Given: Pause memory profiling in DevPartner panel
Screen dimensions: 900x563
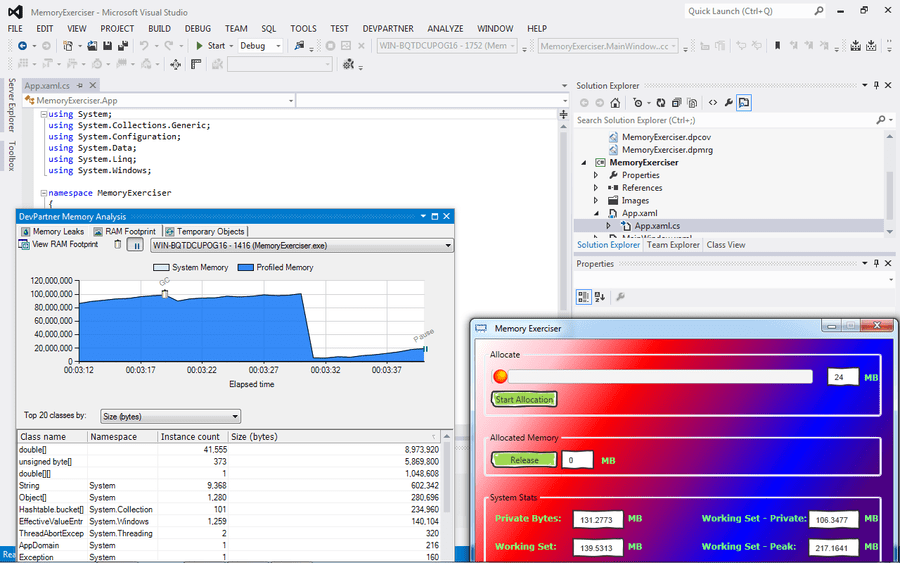Looking at the screenshot, I should (134, 245).
